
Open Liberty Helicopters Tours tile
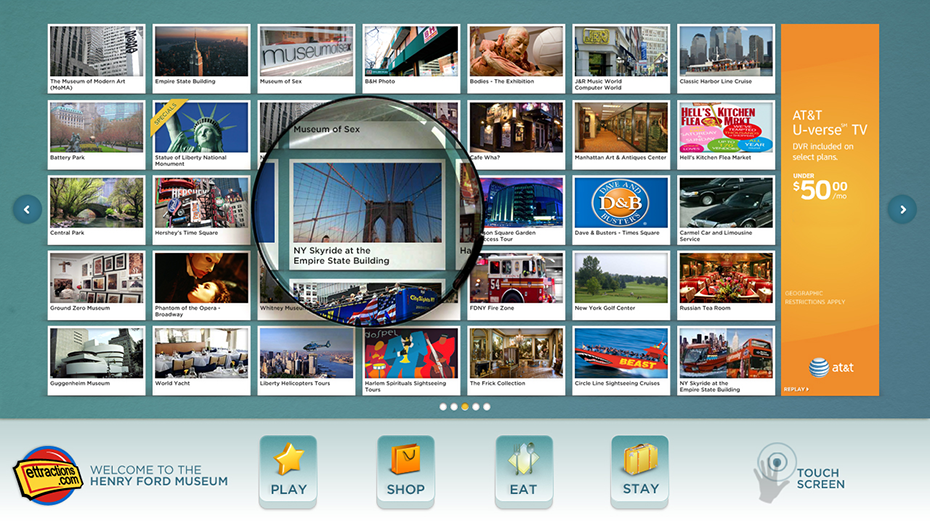pyautogui.click(x=307, y=361)
